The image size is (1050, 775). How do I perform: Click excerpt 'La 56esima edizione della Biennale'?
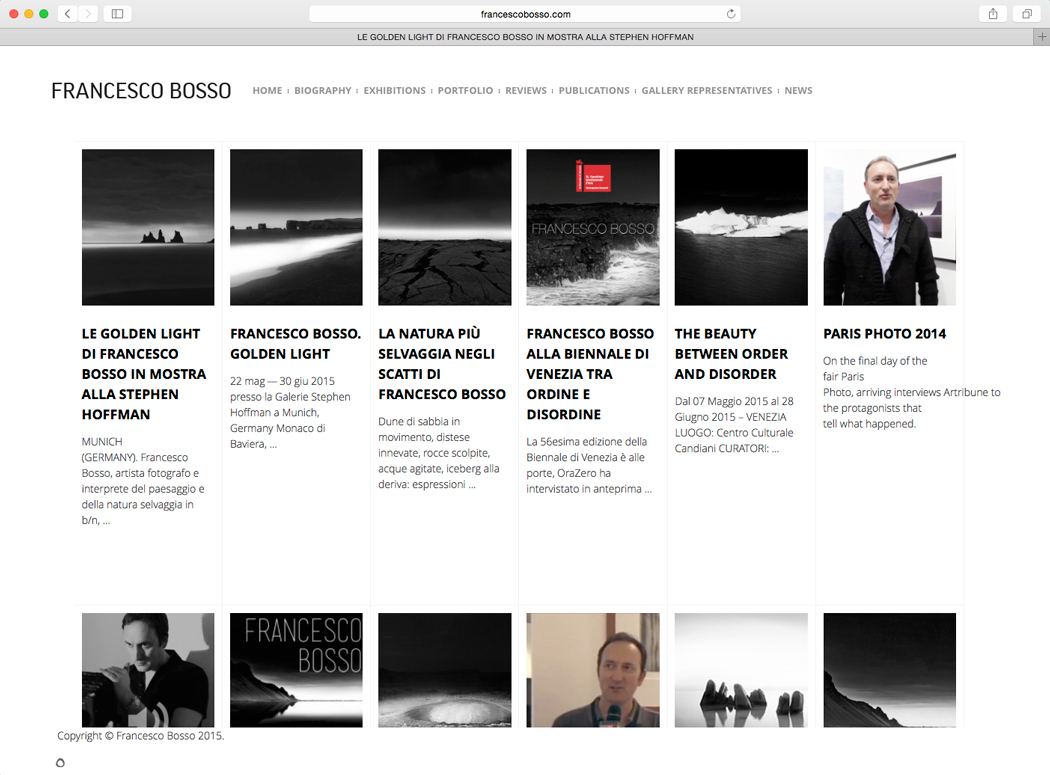tap(589, 466)
